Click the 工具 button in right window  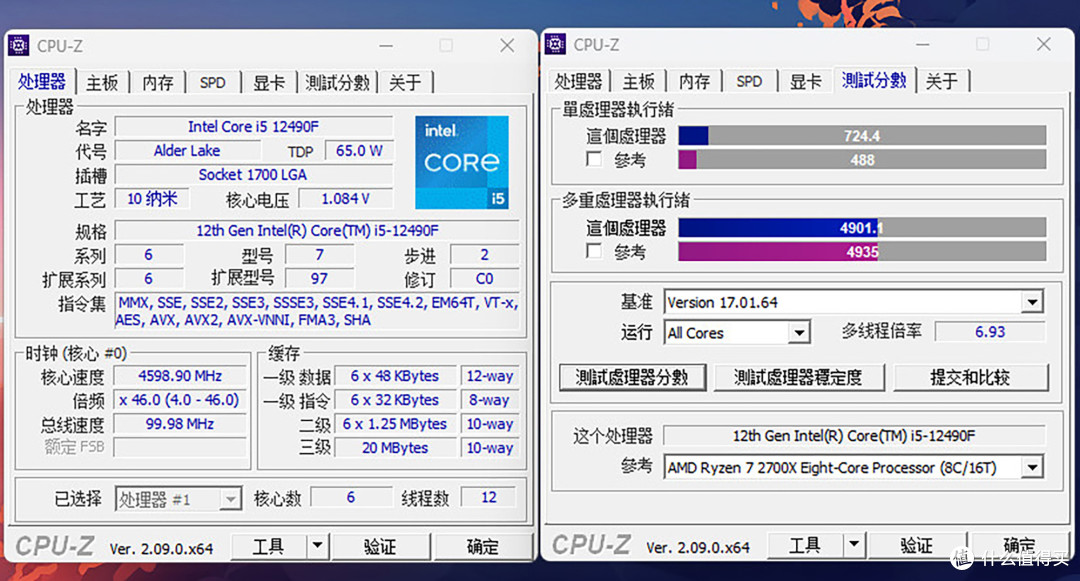[805, 545]
